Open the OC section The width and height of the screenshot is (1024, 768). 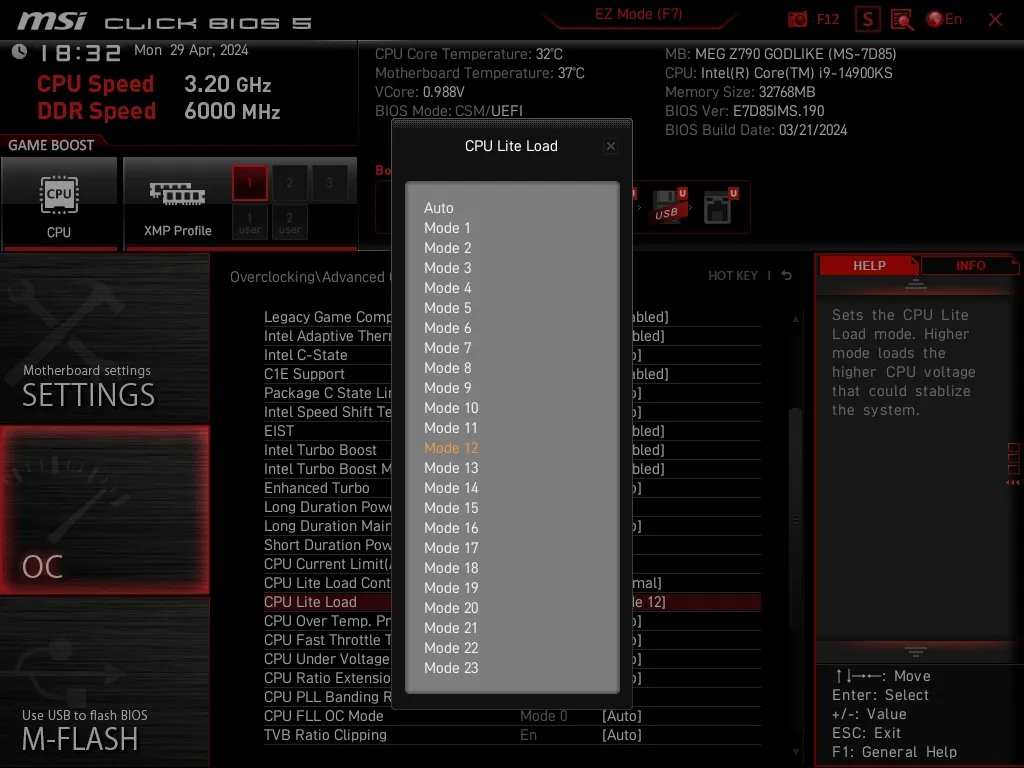click(x=104, y=511)
